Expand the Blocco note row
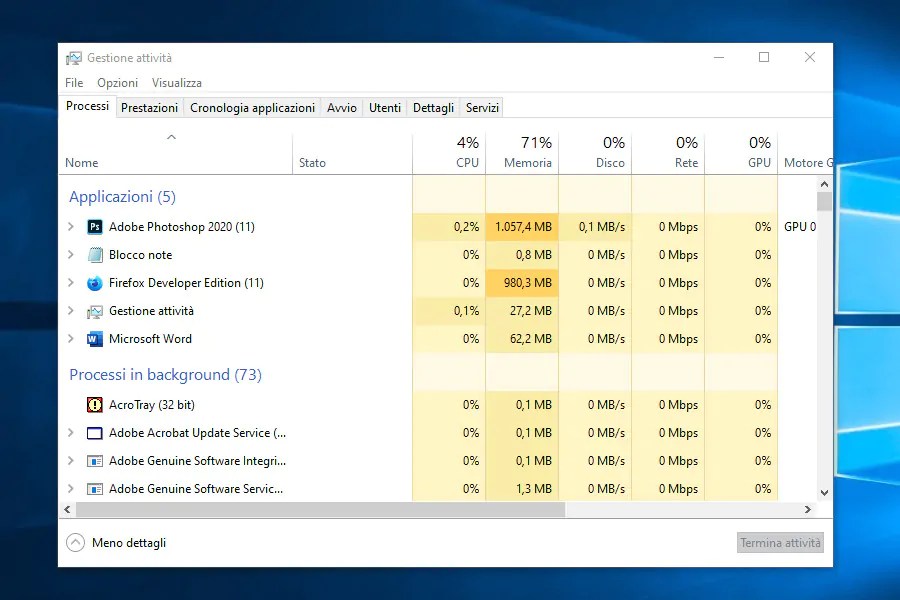900x600 pixels. 71,254
